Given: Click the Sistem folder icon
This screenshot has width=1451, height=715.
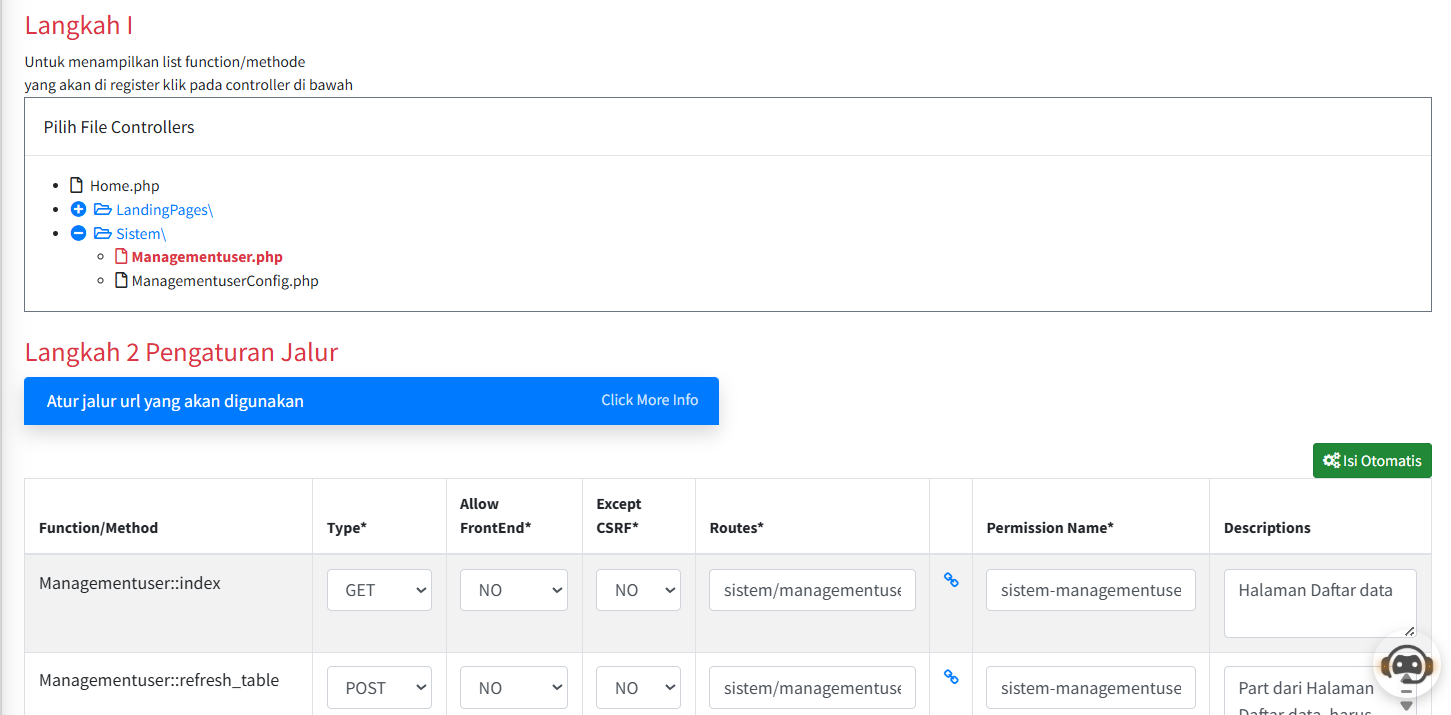Looking at the screenshot, I should tap(102, 234).
